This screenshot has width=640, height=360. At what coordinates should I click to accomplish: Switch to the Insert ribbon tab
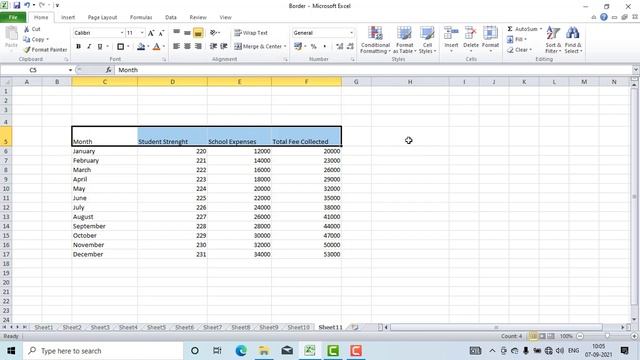pos(68,17)
